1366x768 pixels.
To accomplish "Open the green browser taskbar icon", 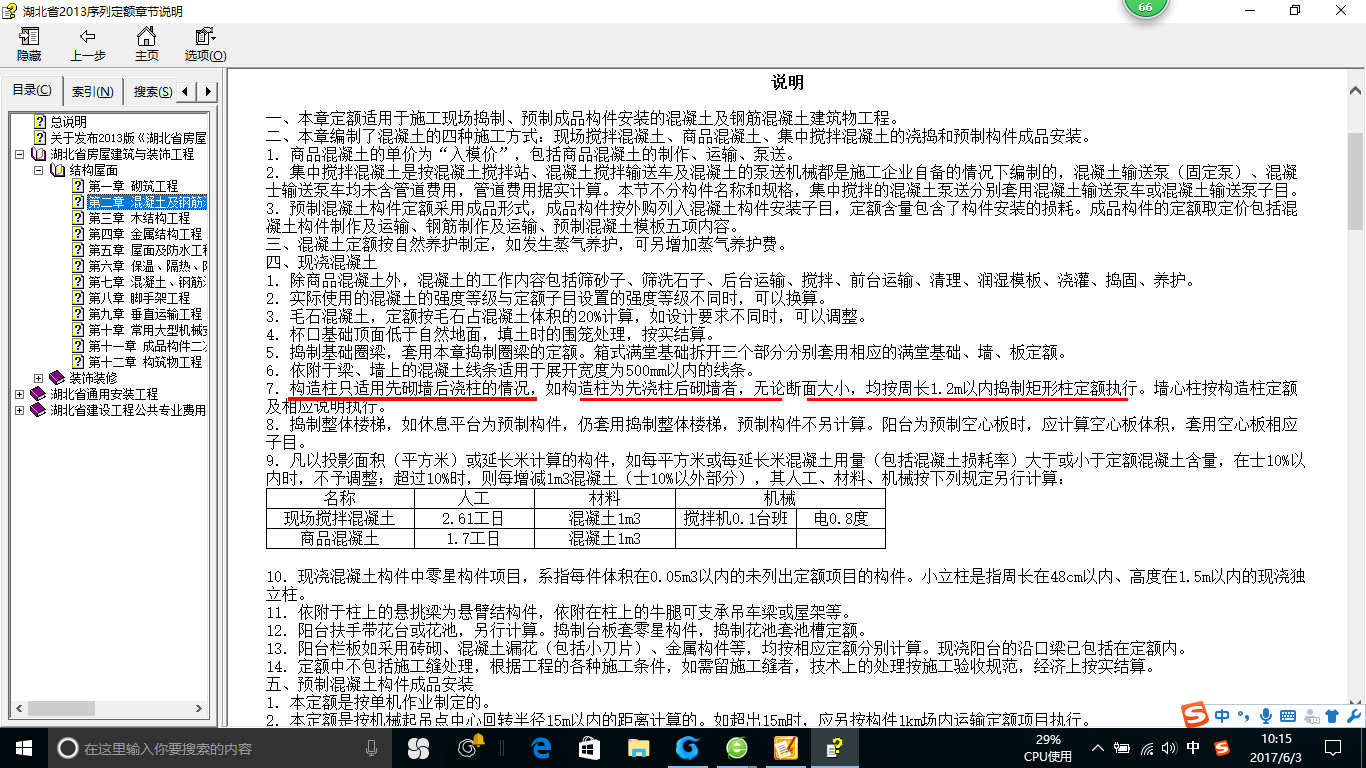I will [x=737, y=747].
